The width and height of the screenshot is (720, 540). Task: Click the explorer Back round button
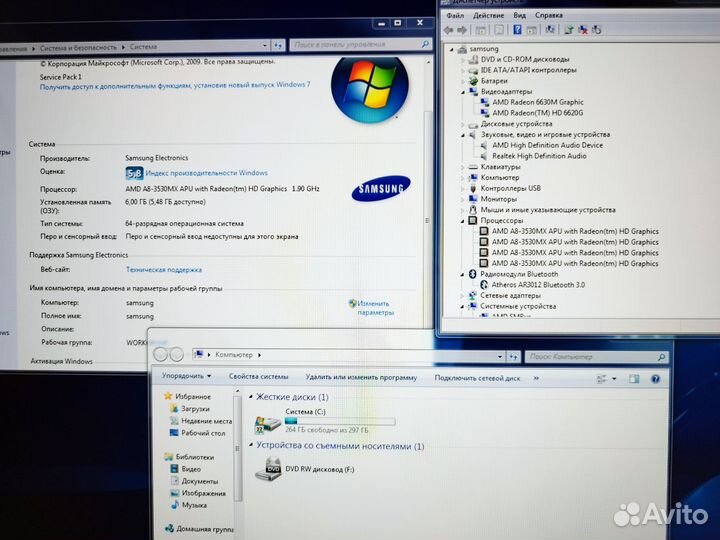pos(160,354)
